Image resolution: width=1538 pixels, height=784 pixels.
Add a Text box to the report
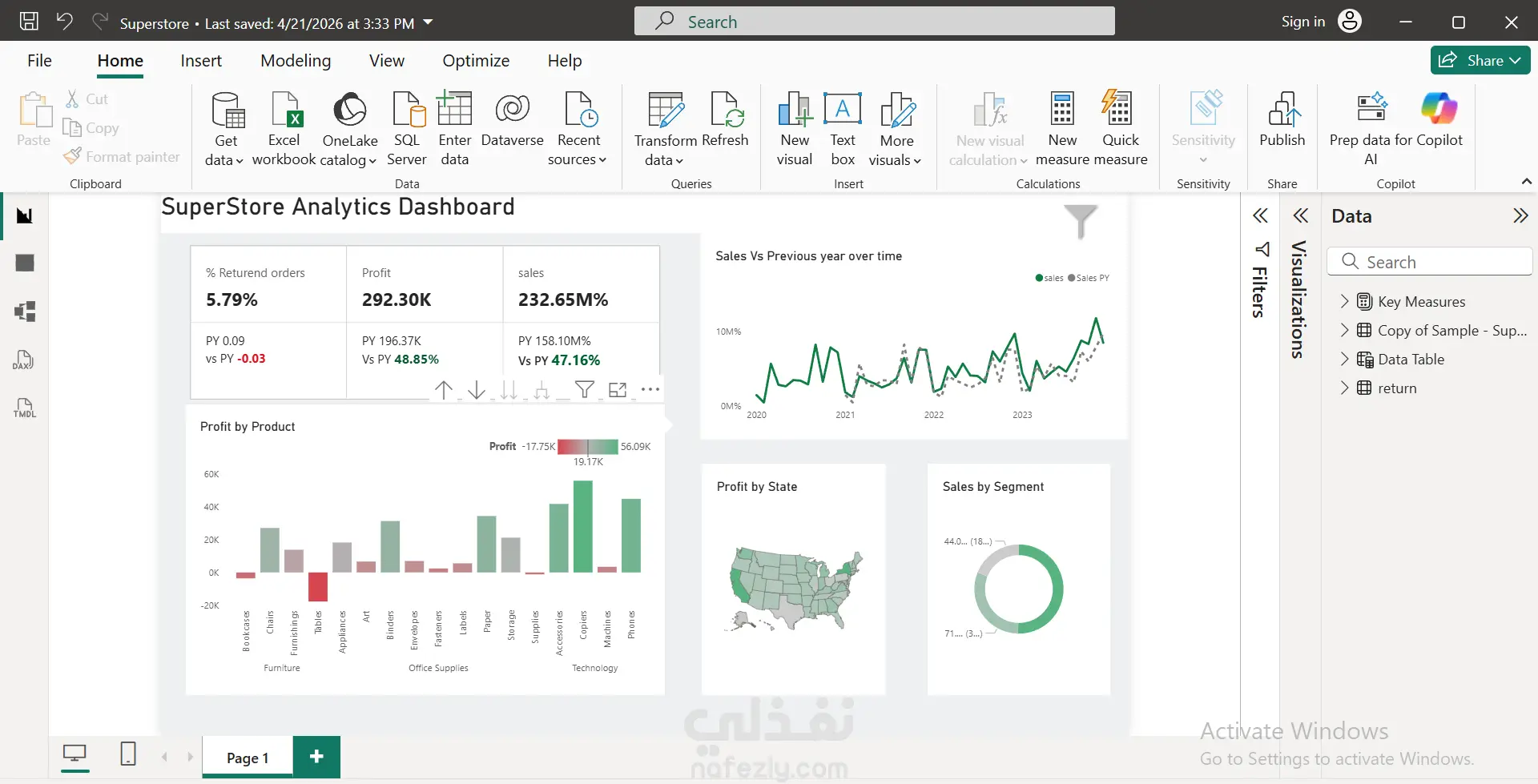click(843, 128)
